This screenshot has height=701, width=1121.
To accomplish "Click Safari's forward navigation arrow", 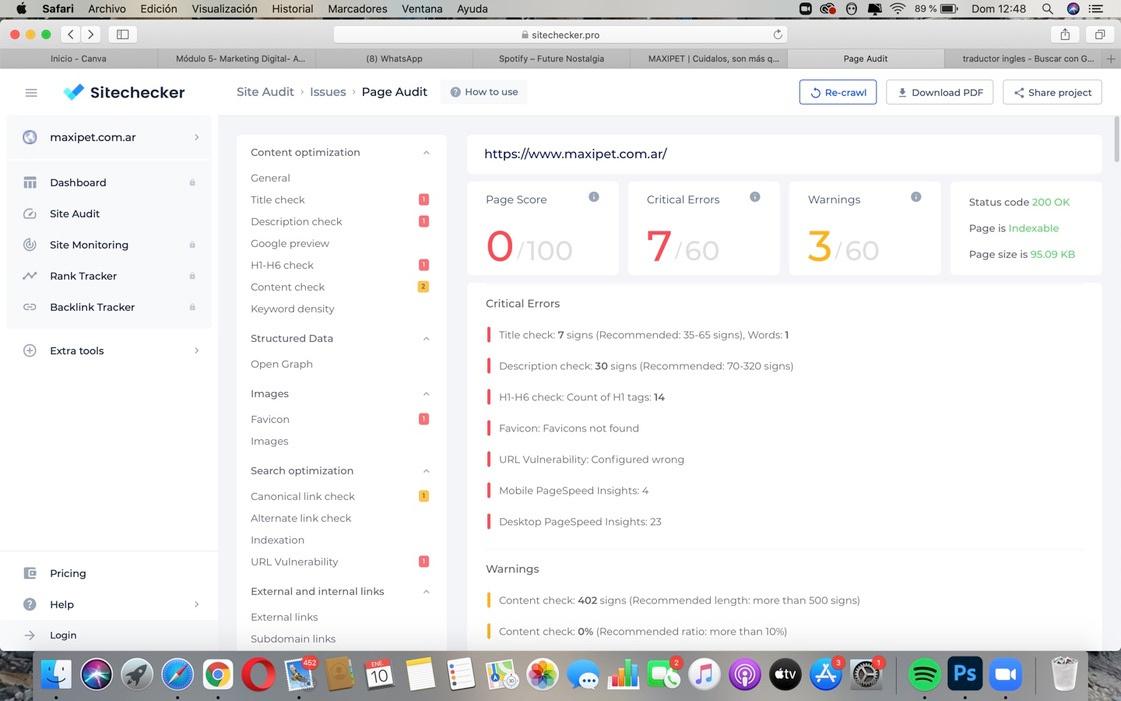I will (90, 34).
